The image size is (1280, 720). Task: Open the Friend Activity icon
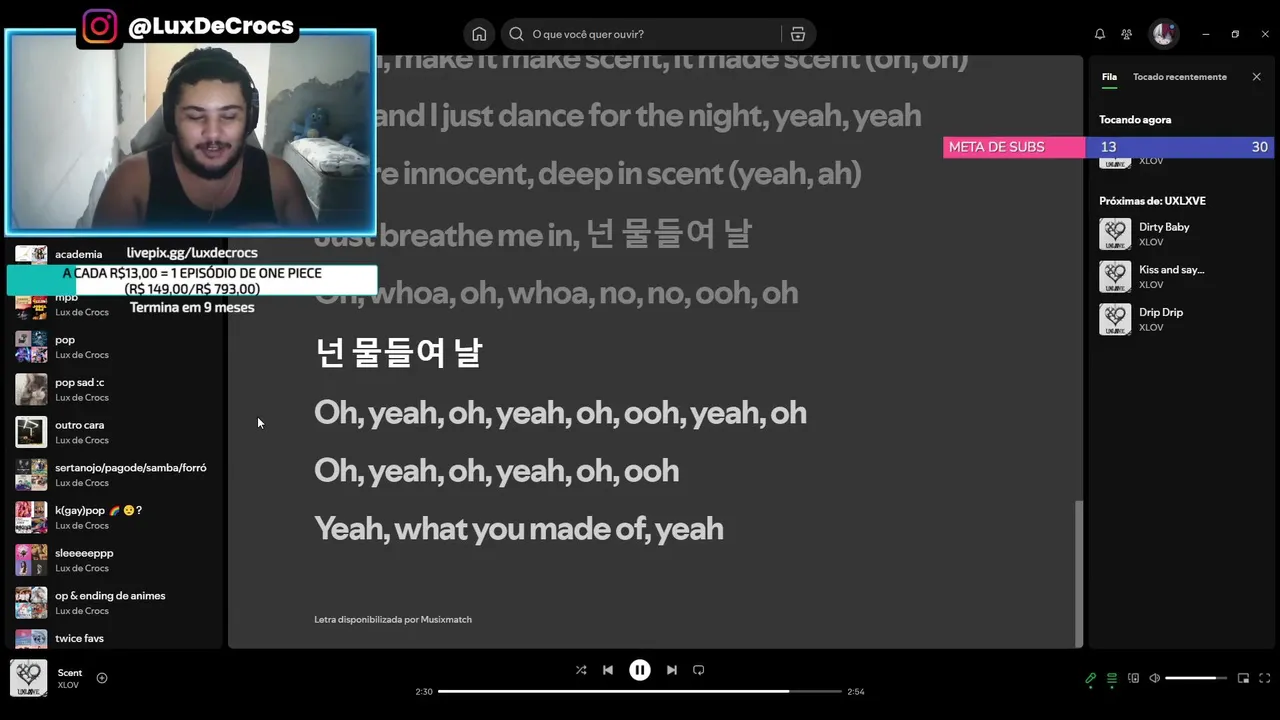1127,34
